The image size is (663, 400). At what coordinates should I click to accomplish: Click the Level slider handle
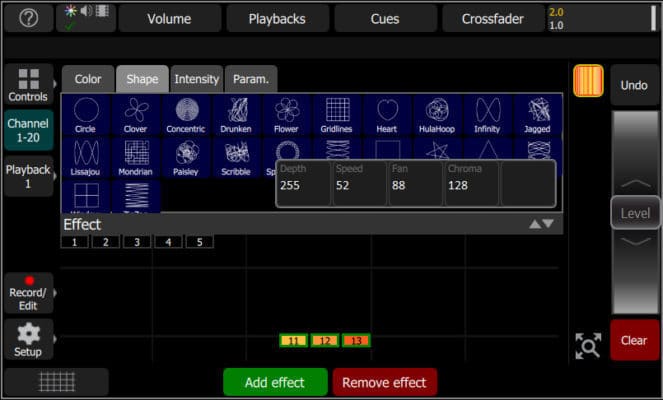click(x=635, y=213)
